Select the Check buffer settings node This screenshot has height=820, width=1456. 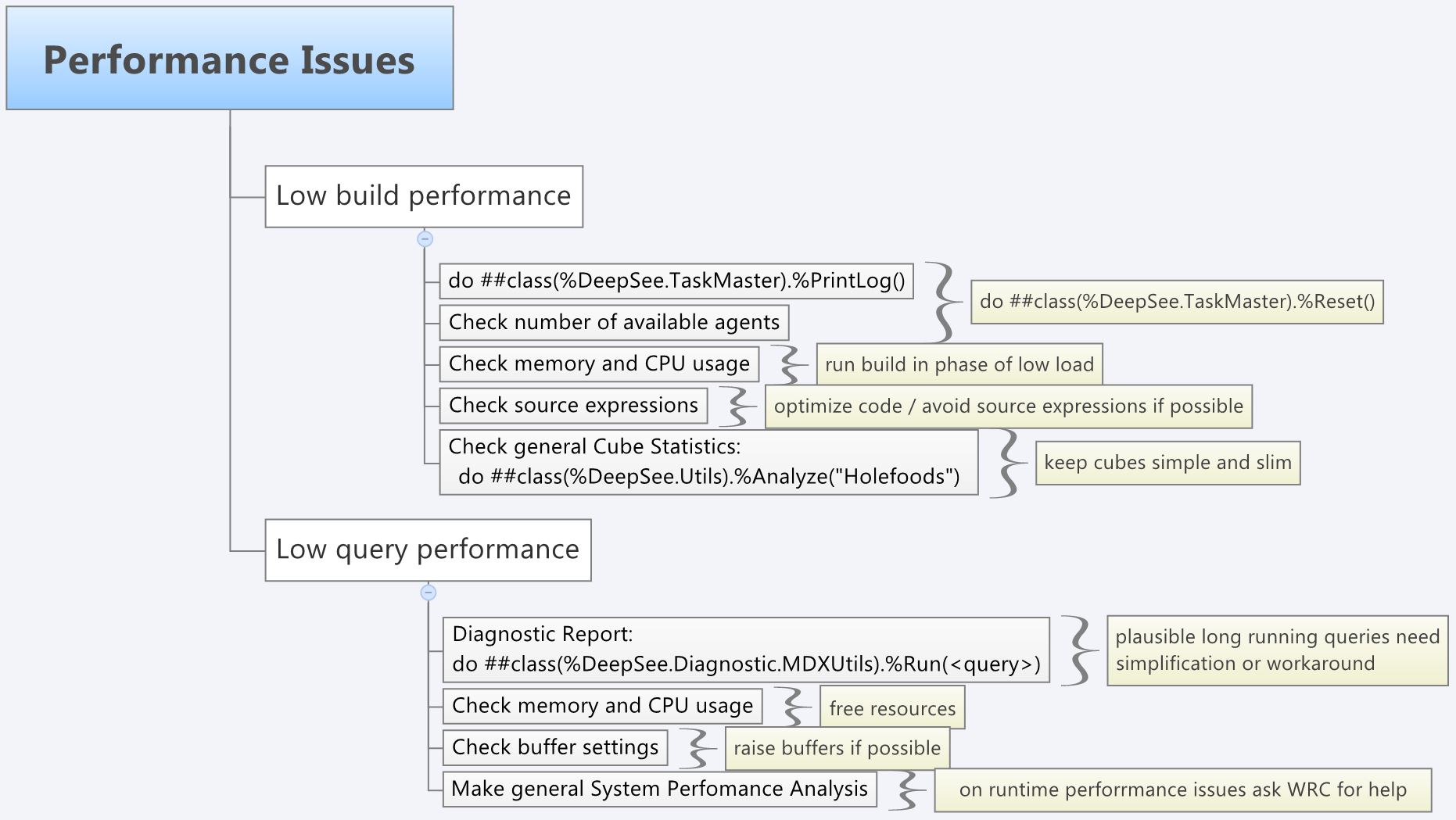point(555,747)
